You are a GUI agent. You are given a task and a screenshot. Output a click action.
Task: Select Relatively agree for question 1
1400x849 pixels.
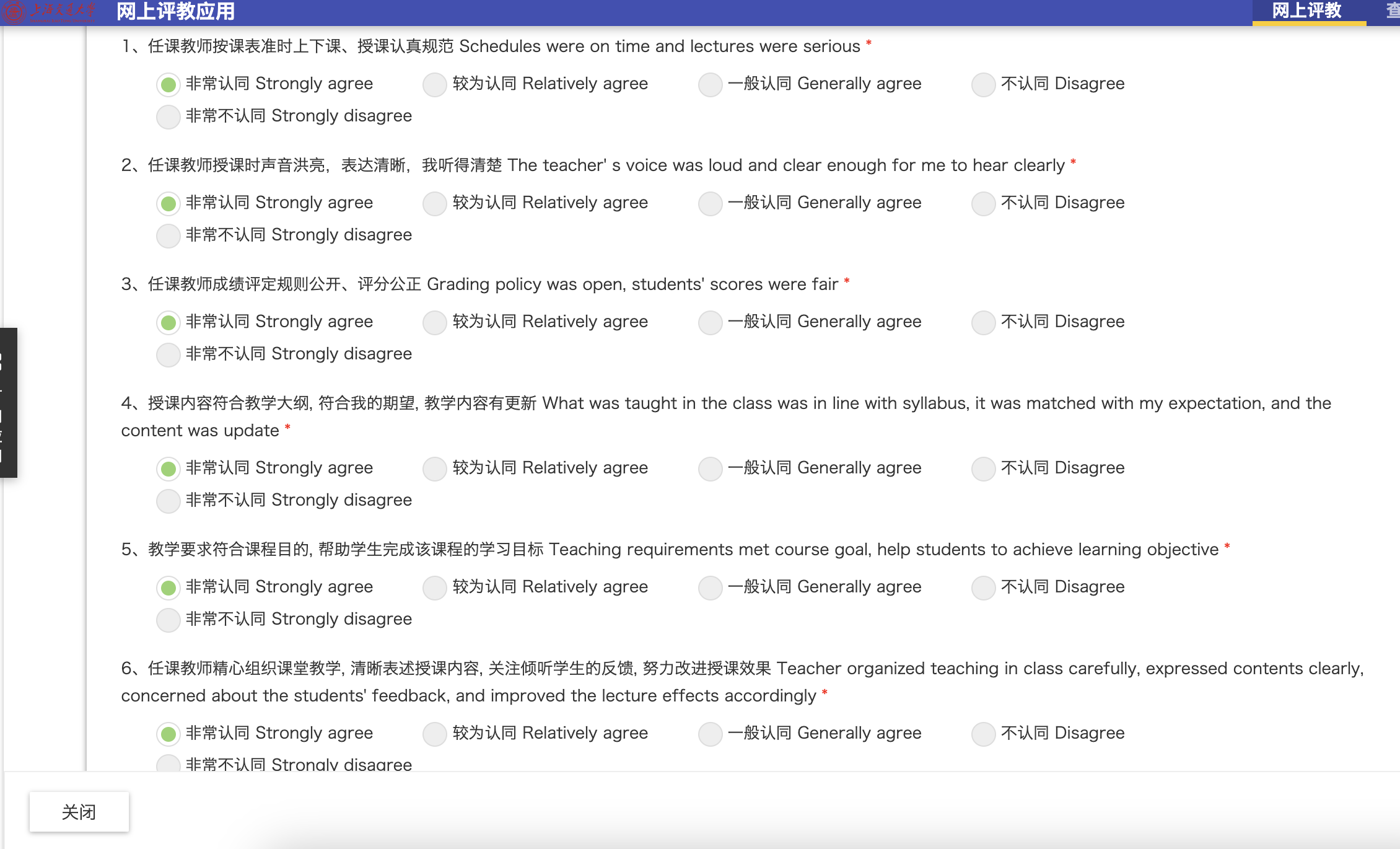pos(435,84)
